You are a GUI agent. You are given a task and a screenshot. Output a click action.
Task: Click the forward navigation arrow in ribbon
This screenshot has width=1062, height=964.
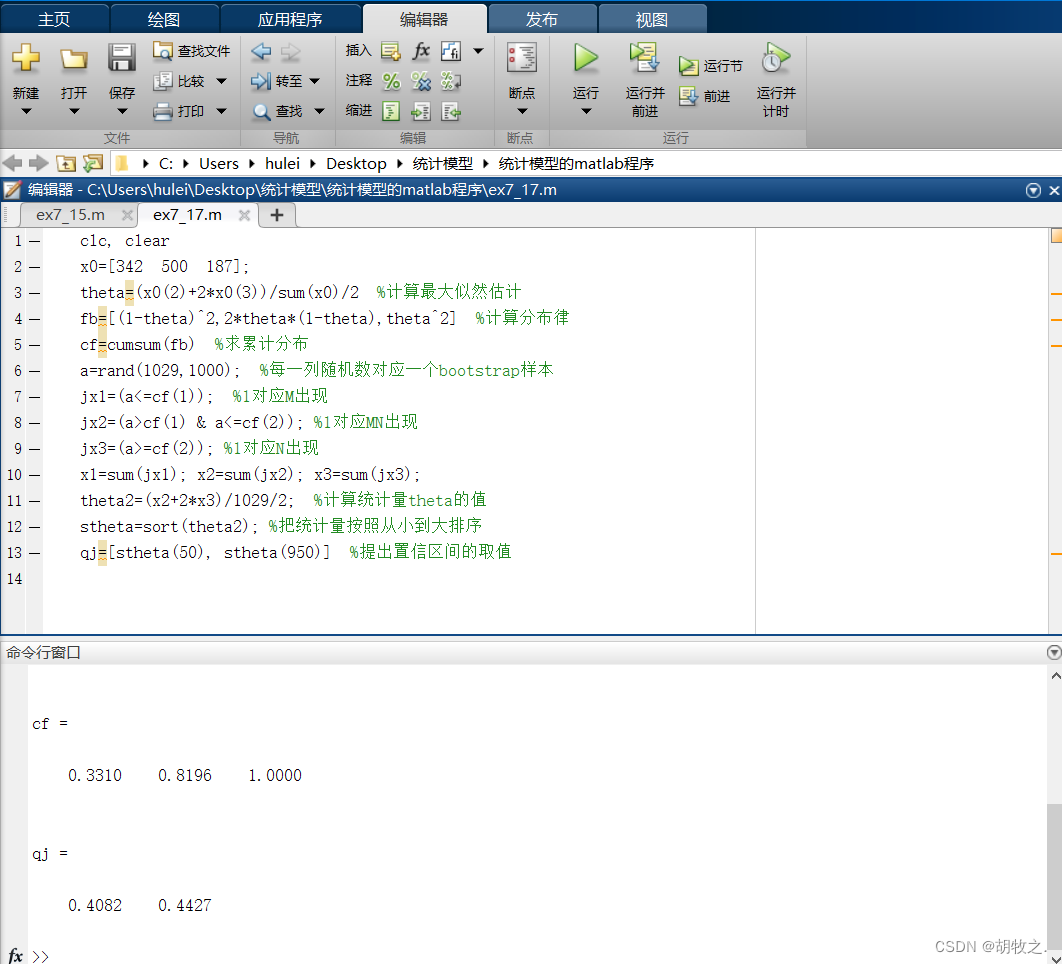pos(291,51)
